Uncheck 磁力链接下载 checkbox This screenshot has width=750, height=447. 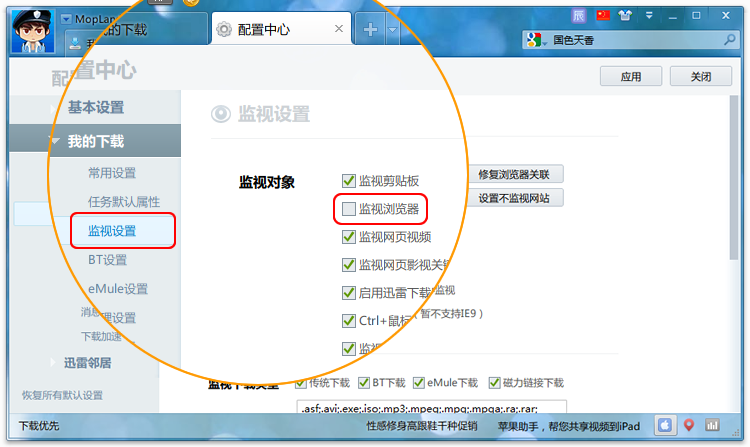(494, 383)
